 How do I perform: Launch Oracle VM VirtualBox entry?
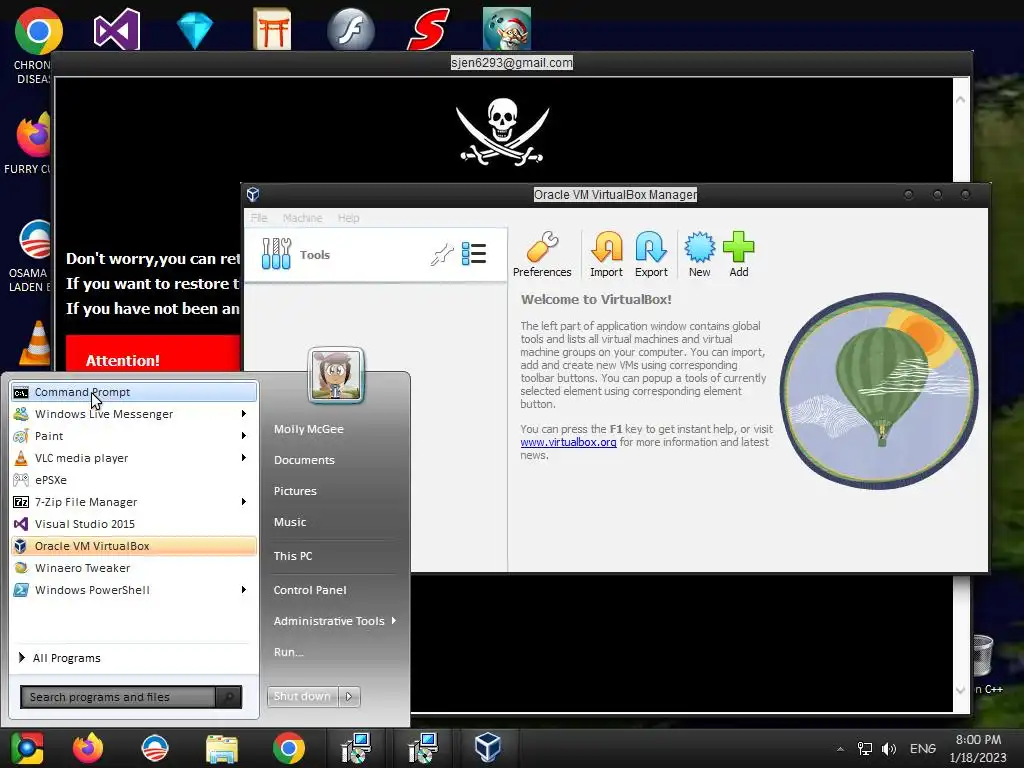click(134, 546)
